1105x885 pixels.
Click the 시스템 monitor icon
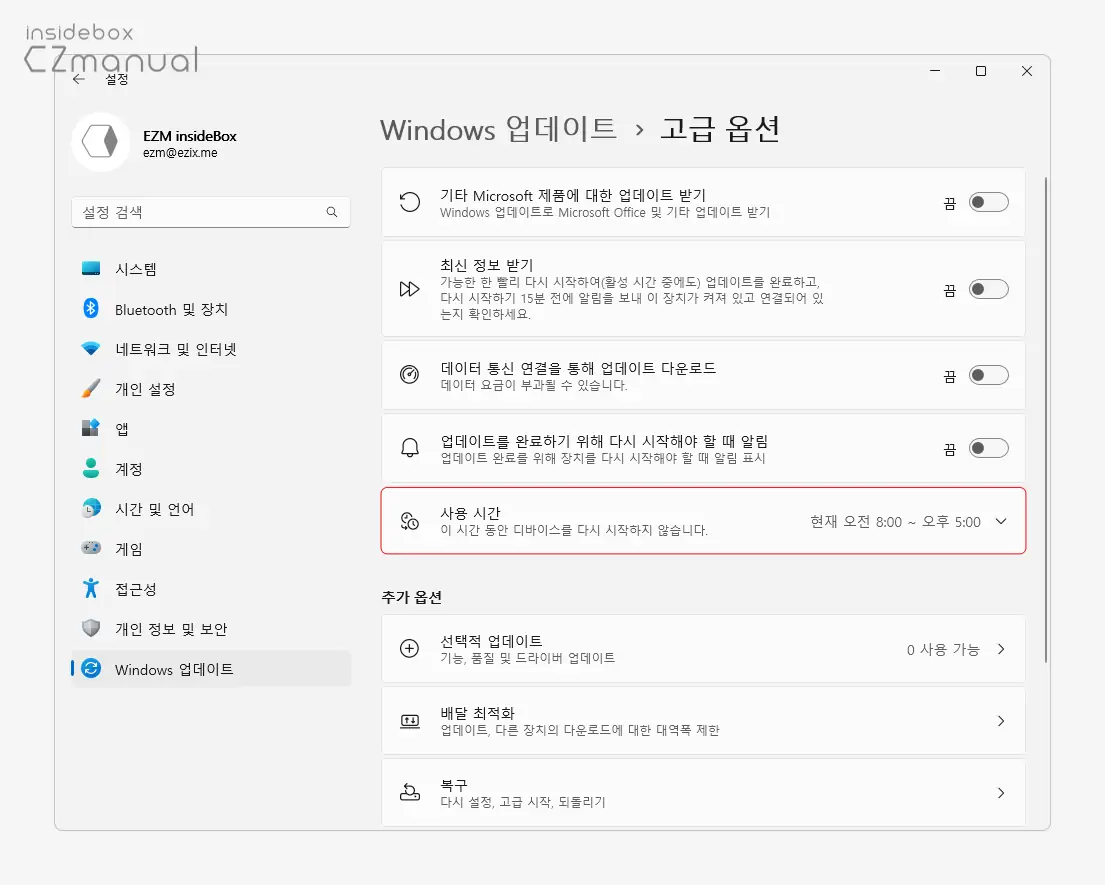pyautogui.click(x=91, y=268)
